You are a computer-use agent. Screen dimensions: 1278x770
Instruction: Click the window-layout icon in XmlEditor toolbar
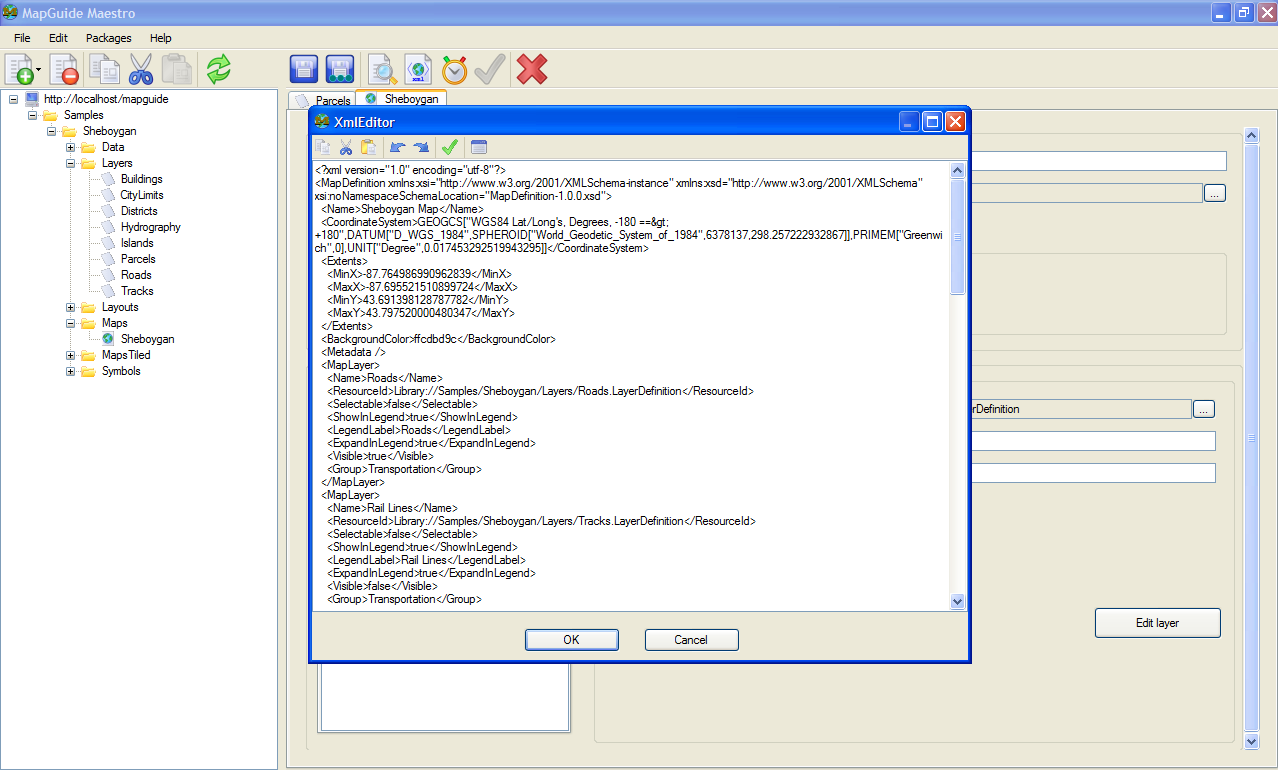coord(479,147)
